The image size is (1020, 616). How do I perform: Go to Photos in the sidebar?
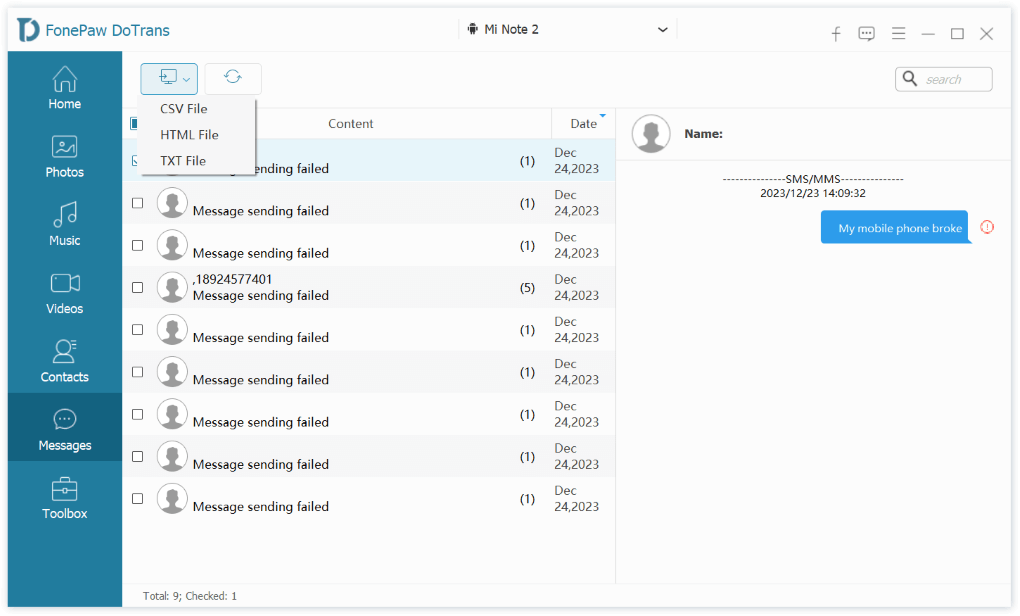click(x=64, y=156)
